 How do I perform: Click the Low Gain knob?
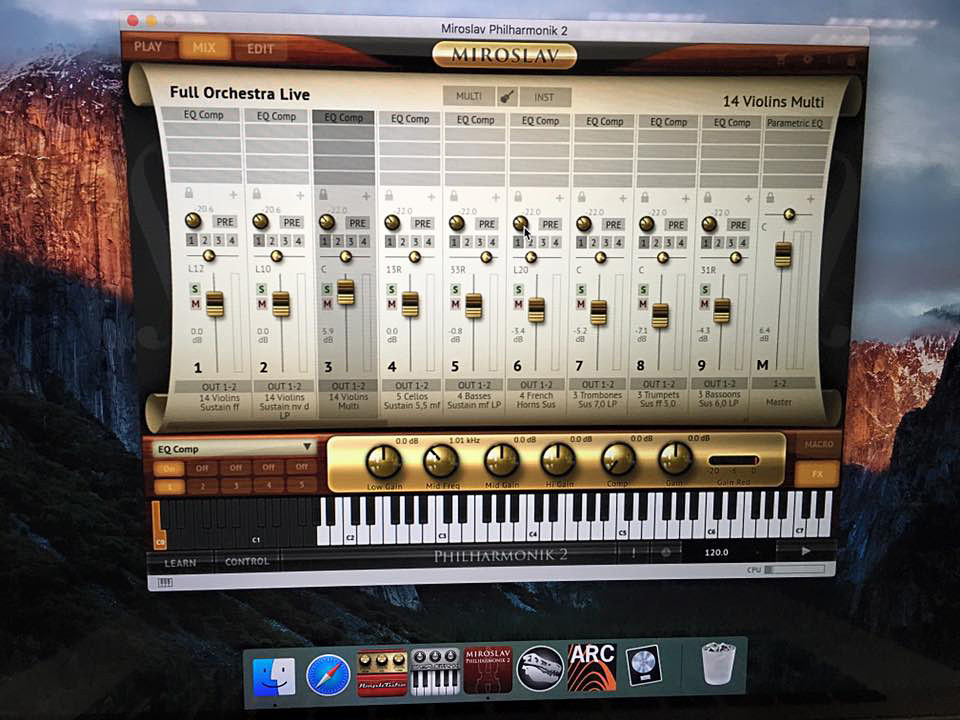click(x=383, y=462)
